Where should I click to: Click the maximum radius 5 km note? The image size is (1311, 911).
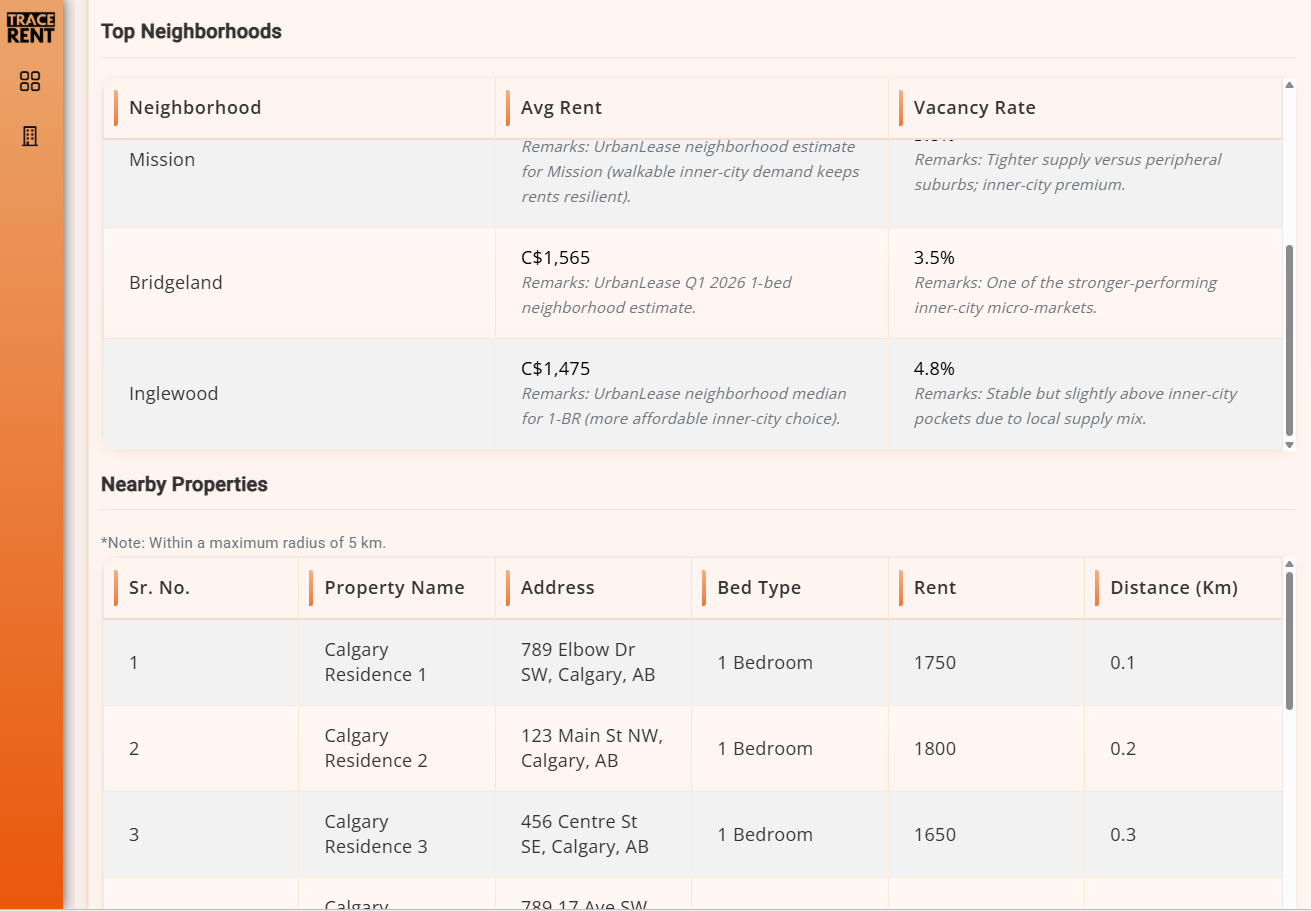coord(243,543)
